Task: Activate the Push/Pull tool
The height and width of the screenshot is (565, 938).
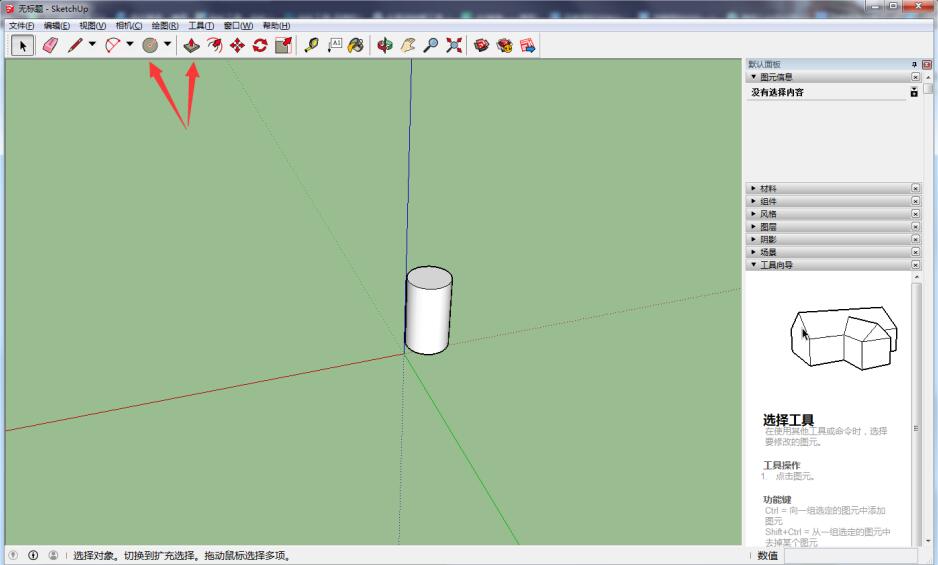Action: point(192,45)
